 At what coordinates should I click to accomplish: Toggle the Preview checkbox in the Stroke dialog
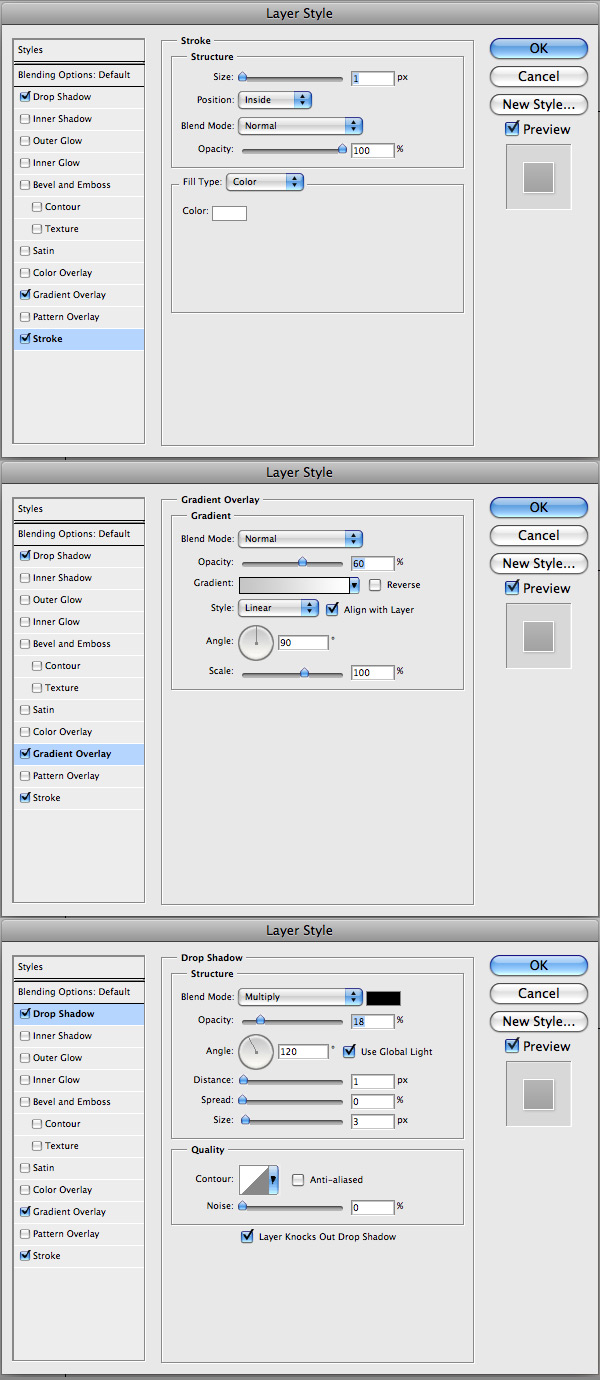512,128
